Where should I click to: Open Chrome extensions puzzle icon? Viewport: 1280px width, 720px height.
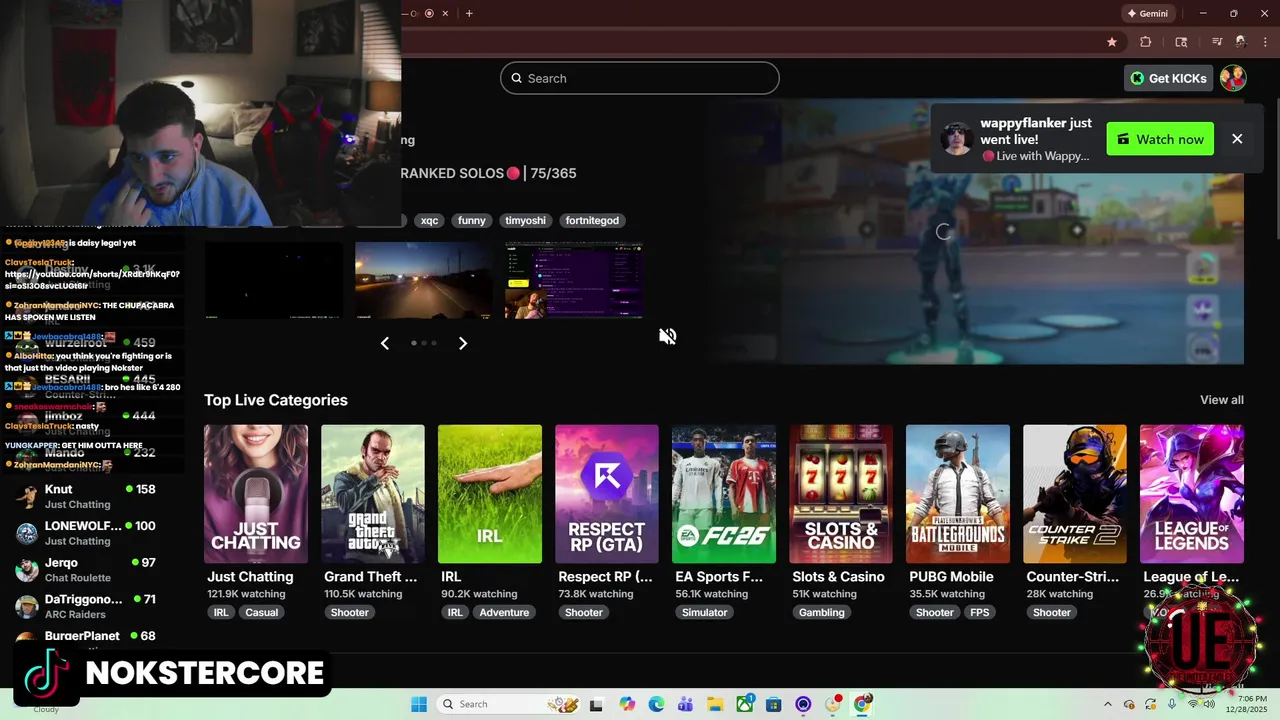pos(1146,42)
